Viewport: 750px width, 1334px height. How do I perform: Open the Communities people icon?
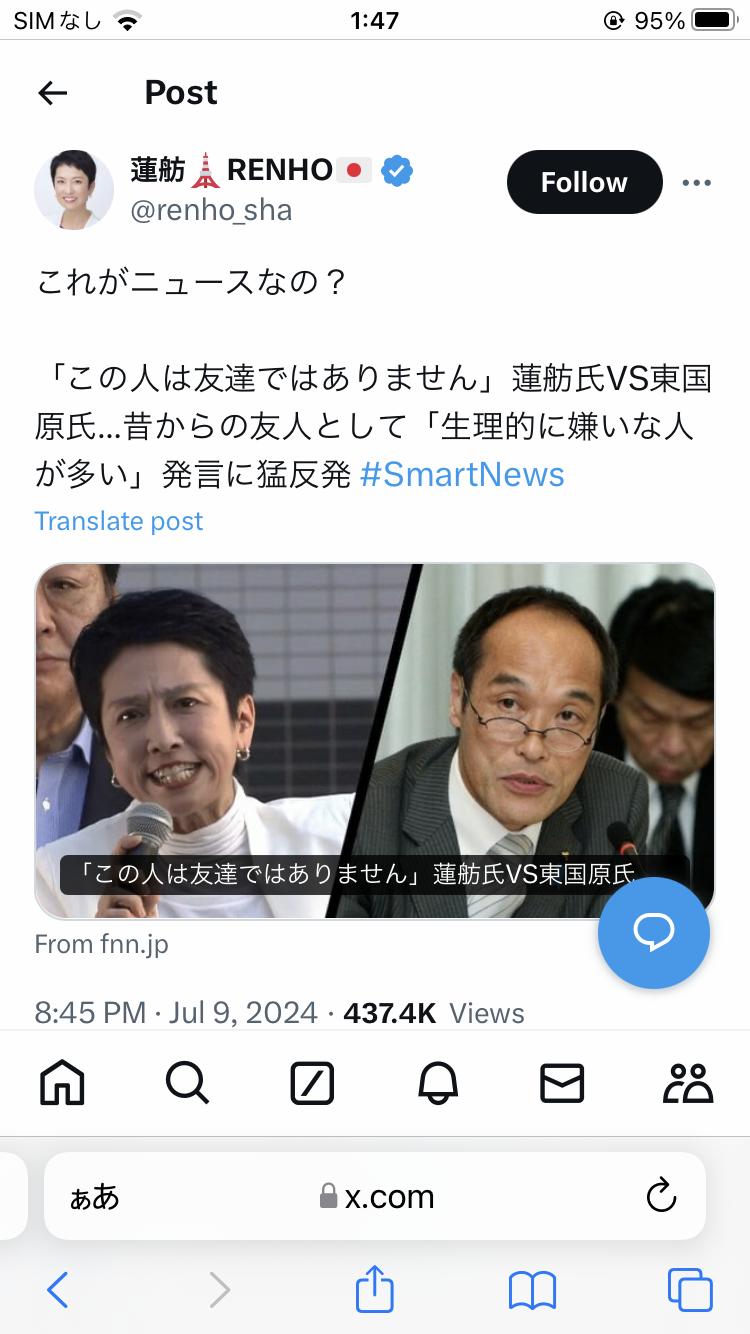(x=688, y=1083)
